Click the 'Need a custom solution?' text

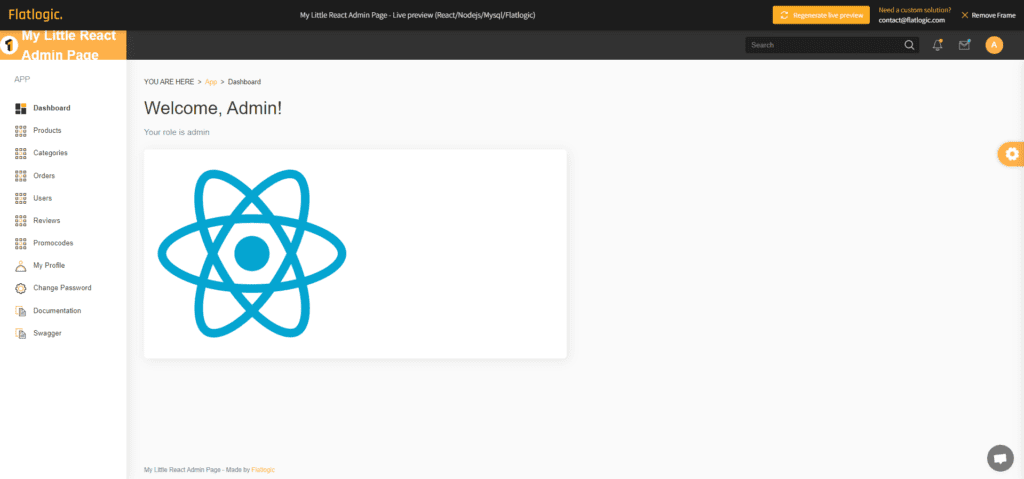[915, 10]
